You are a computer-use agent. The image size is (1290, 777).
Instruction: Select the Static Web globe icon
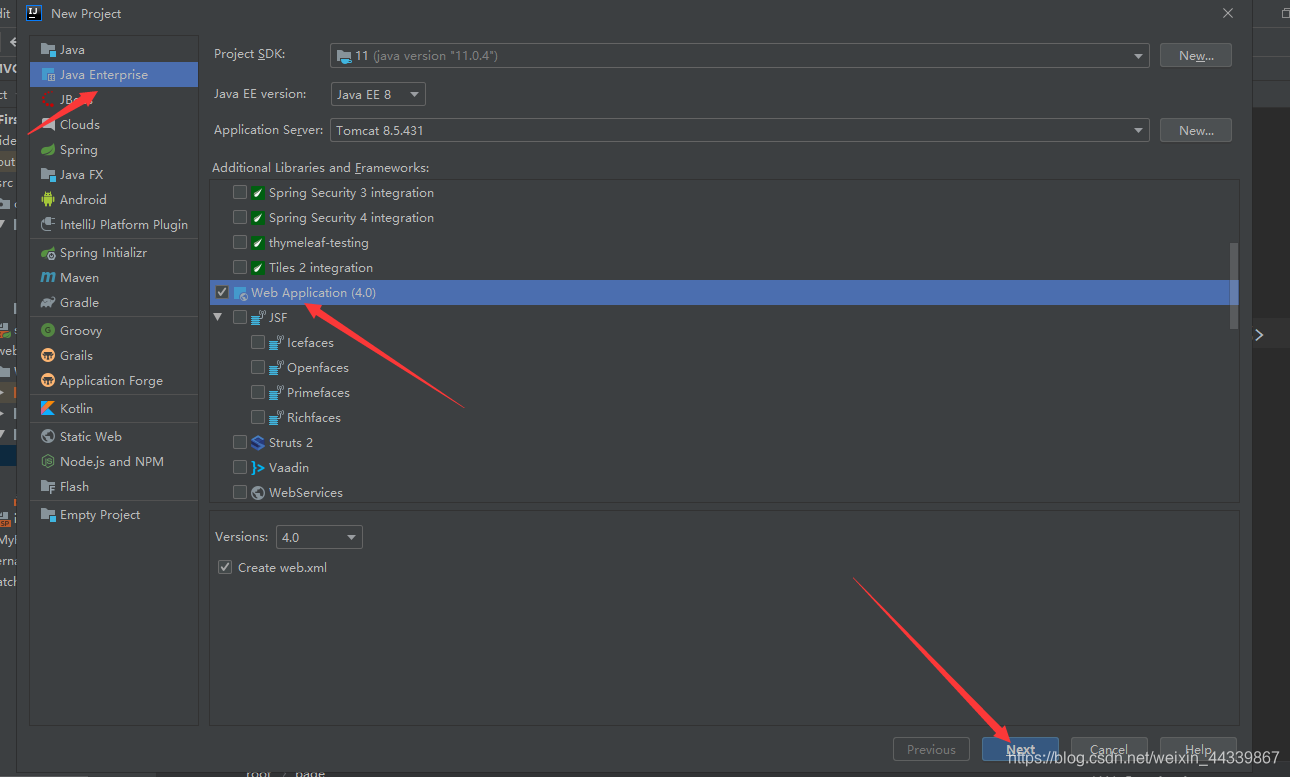pyautogui.click(x=48, y=437)
